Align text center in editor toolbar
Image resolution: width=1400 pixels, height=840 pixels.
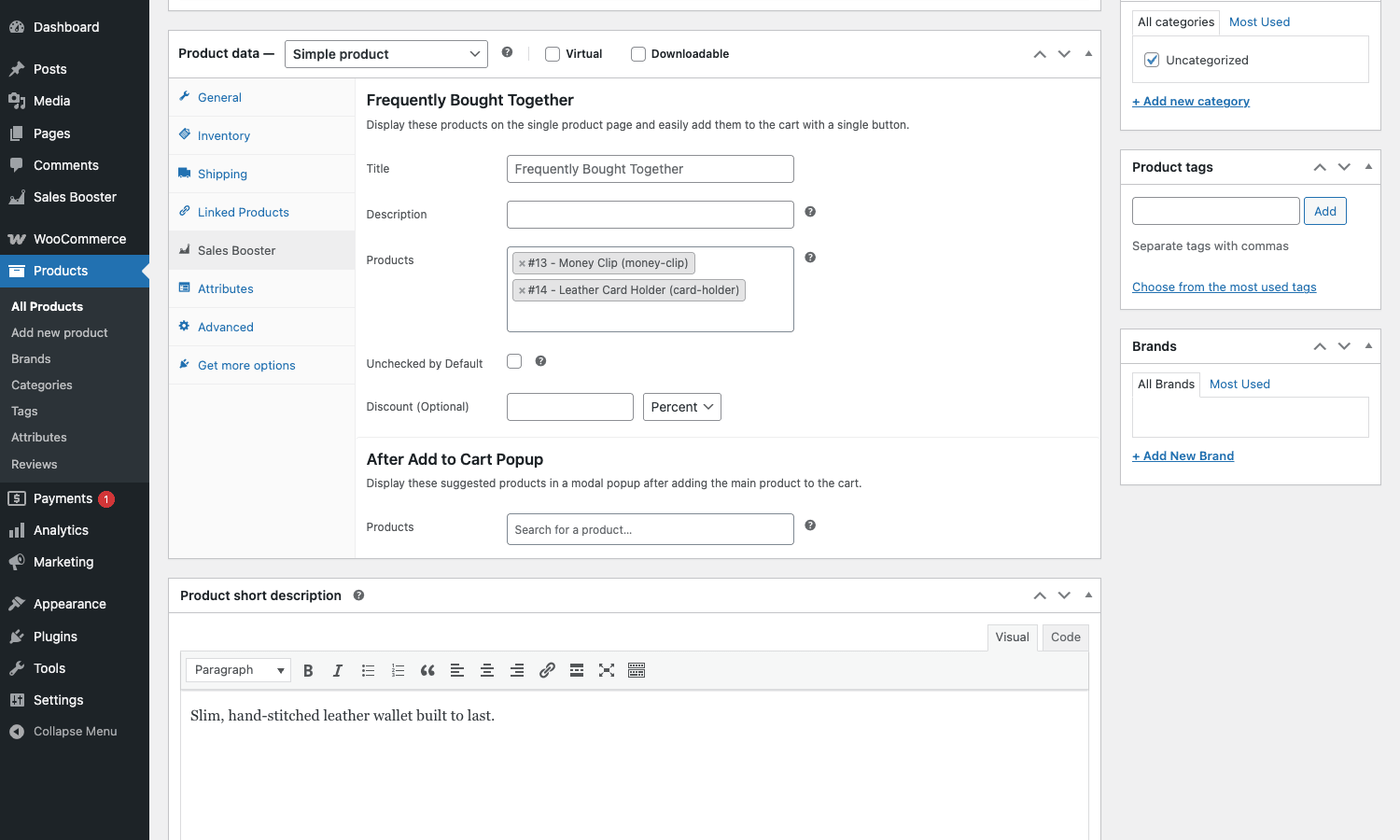487,670
